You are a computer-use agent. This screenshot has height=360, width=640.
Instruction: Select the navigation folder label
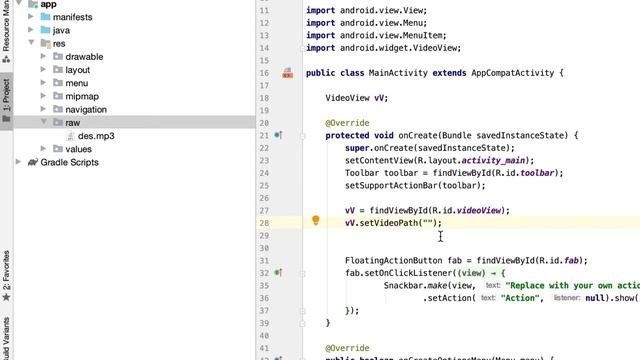[86, 109]
